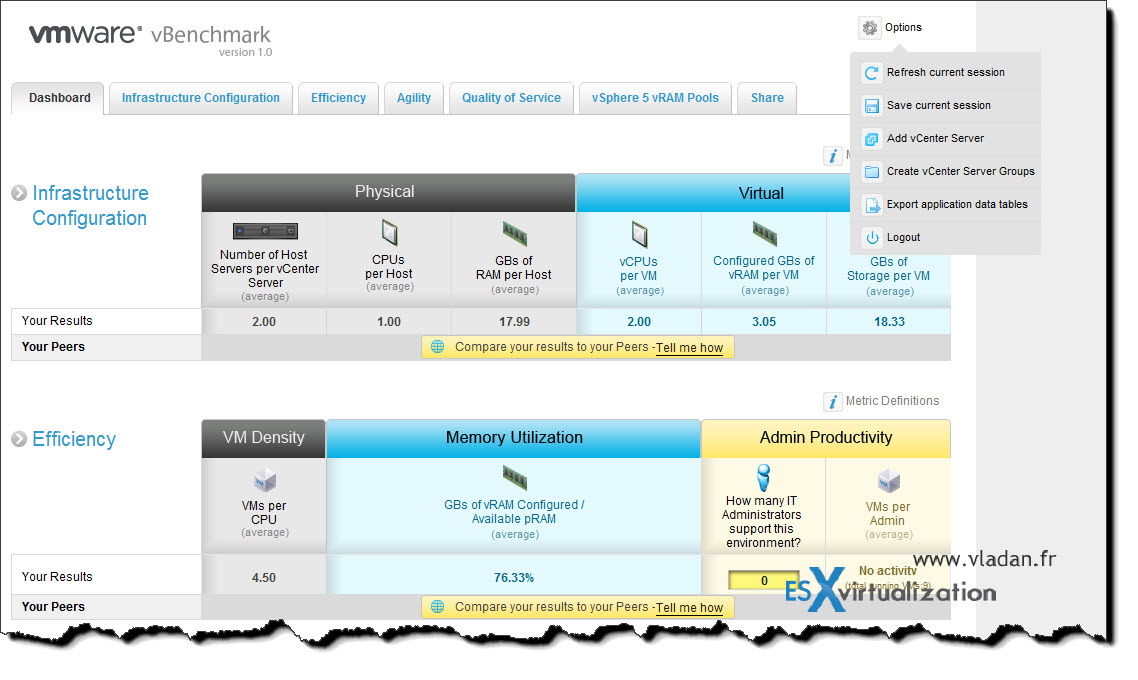Image resolution: width=1138 pixels, height=680 pixels.
Task: Click the Add vCenter Server icon
Action: (871, 139)
